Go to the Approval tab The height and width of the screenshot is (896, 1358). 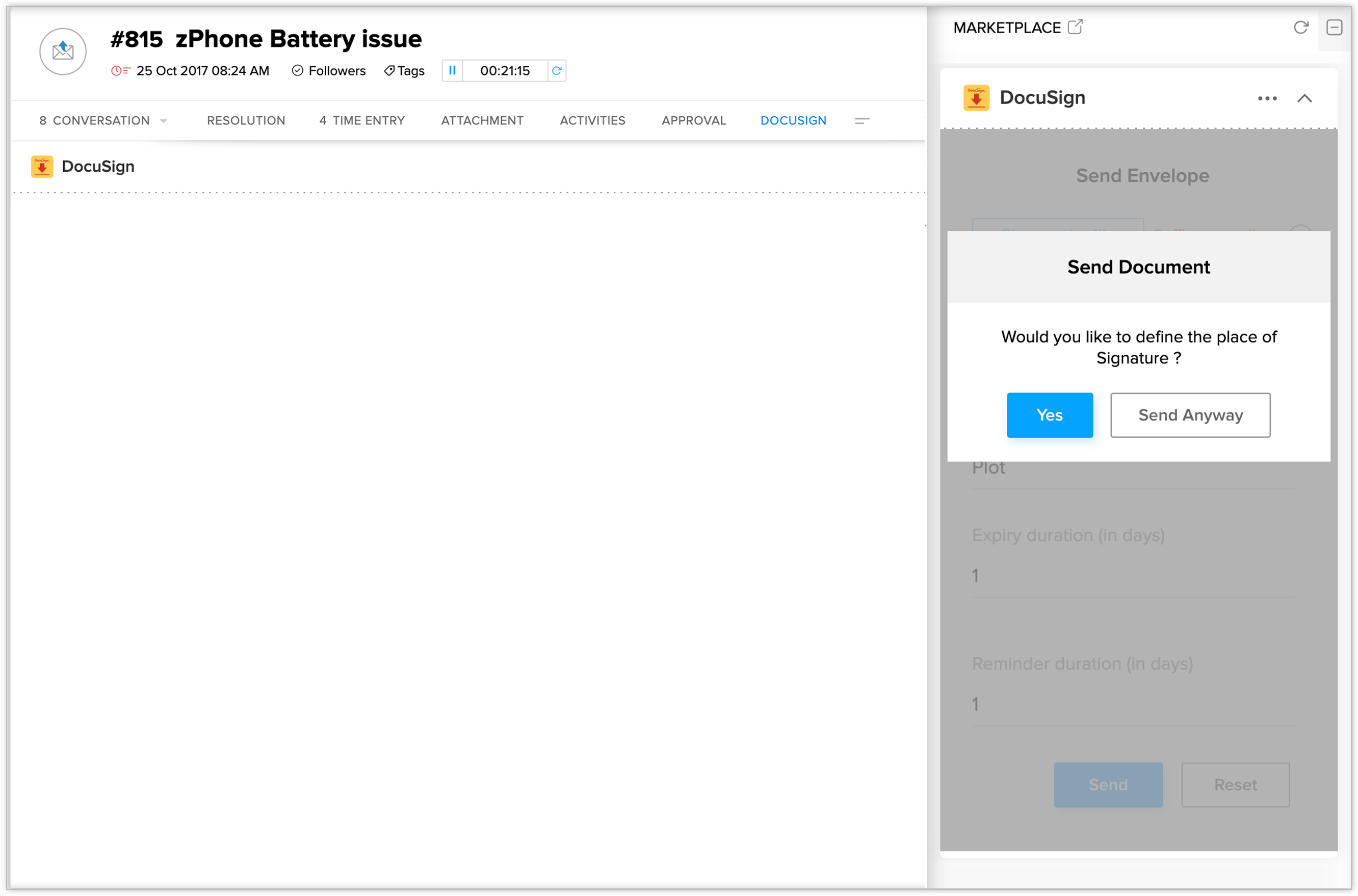(693, 121)
